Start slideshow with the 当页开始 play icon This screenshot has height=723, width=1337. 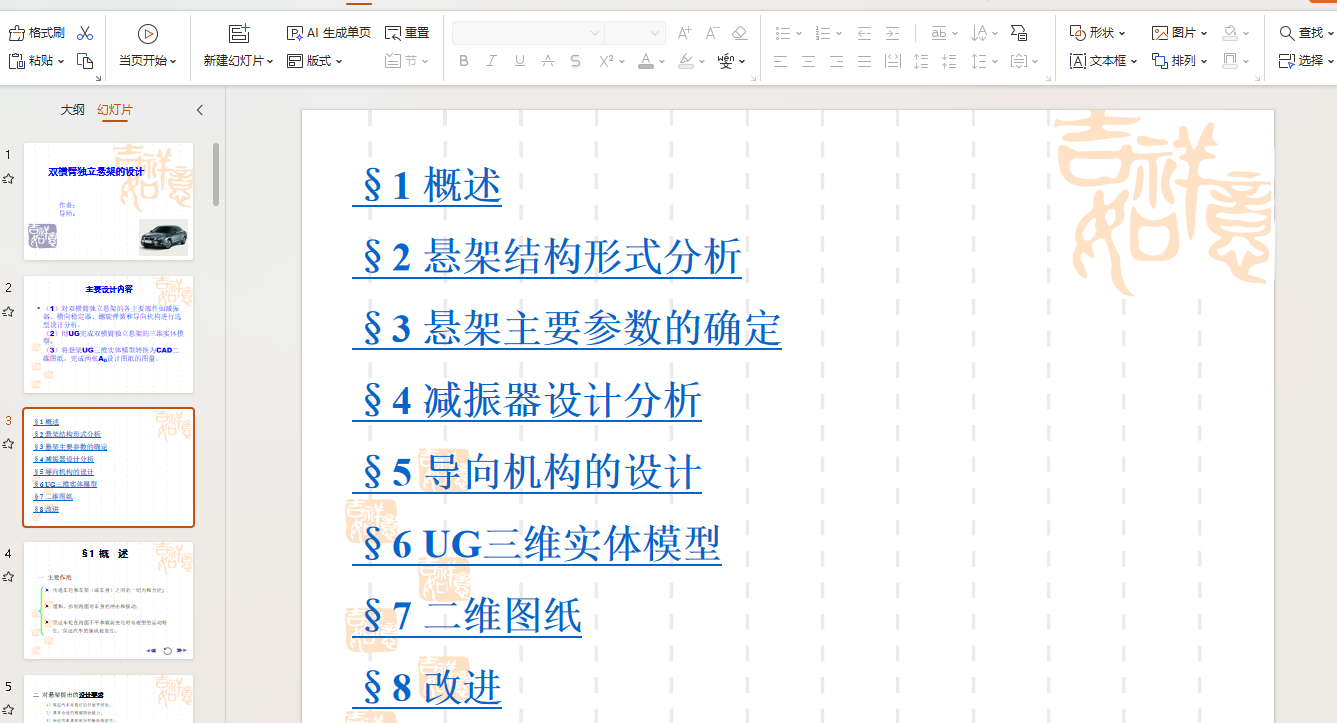(x=148, y=34)
